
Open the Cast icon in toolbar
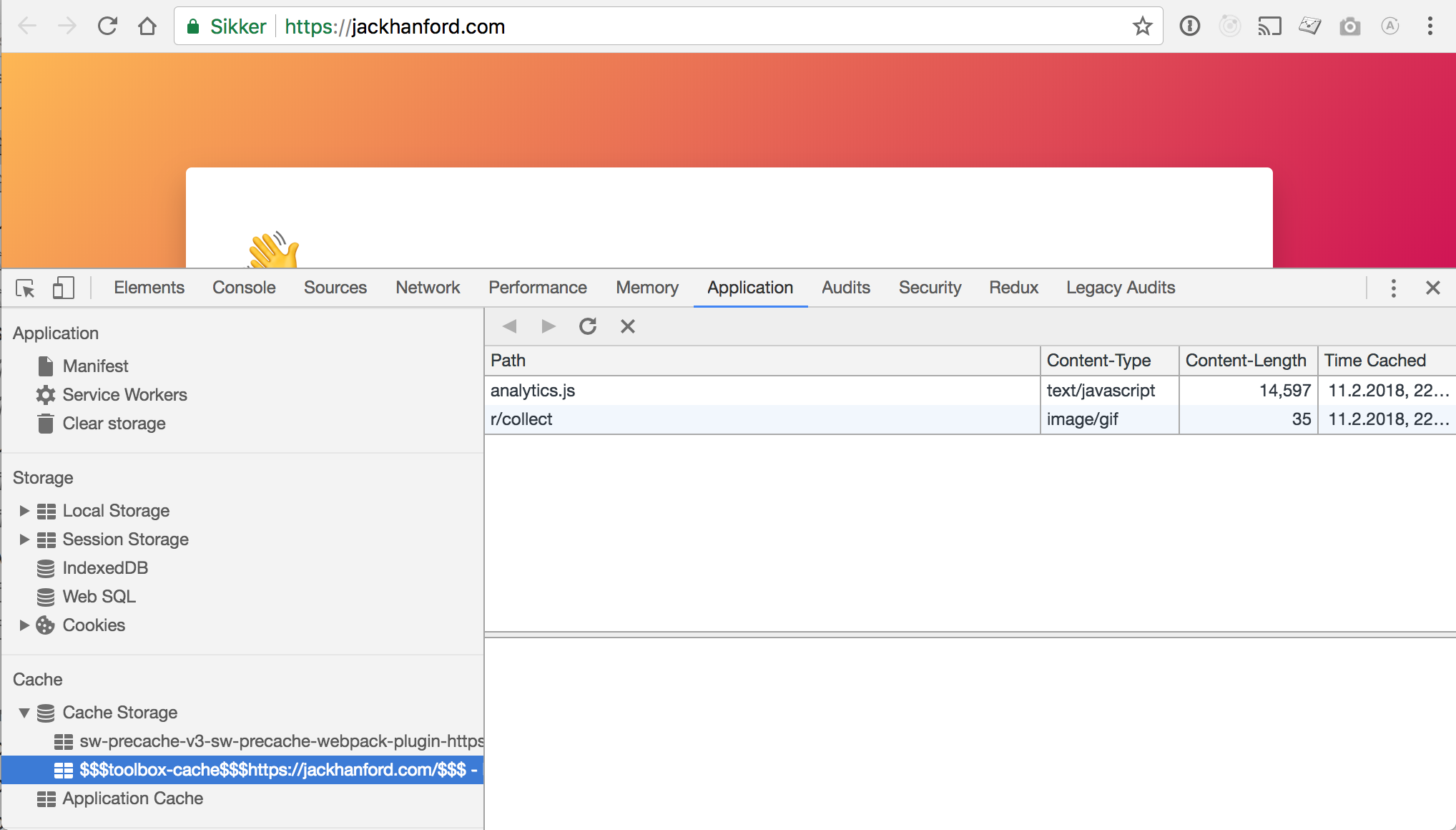pyautogui.click(x=1270, y=26)
